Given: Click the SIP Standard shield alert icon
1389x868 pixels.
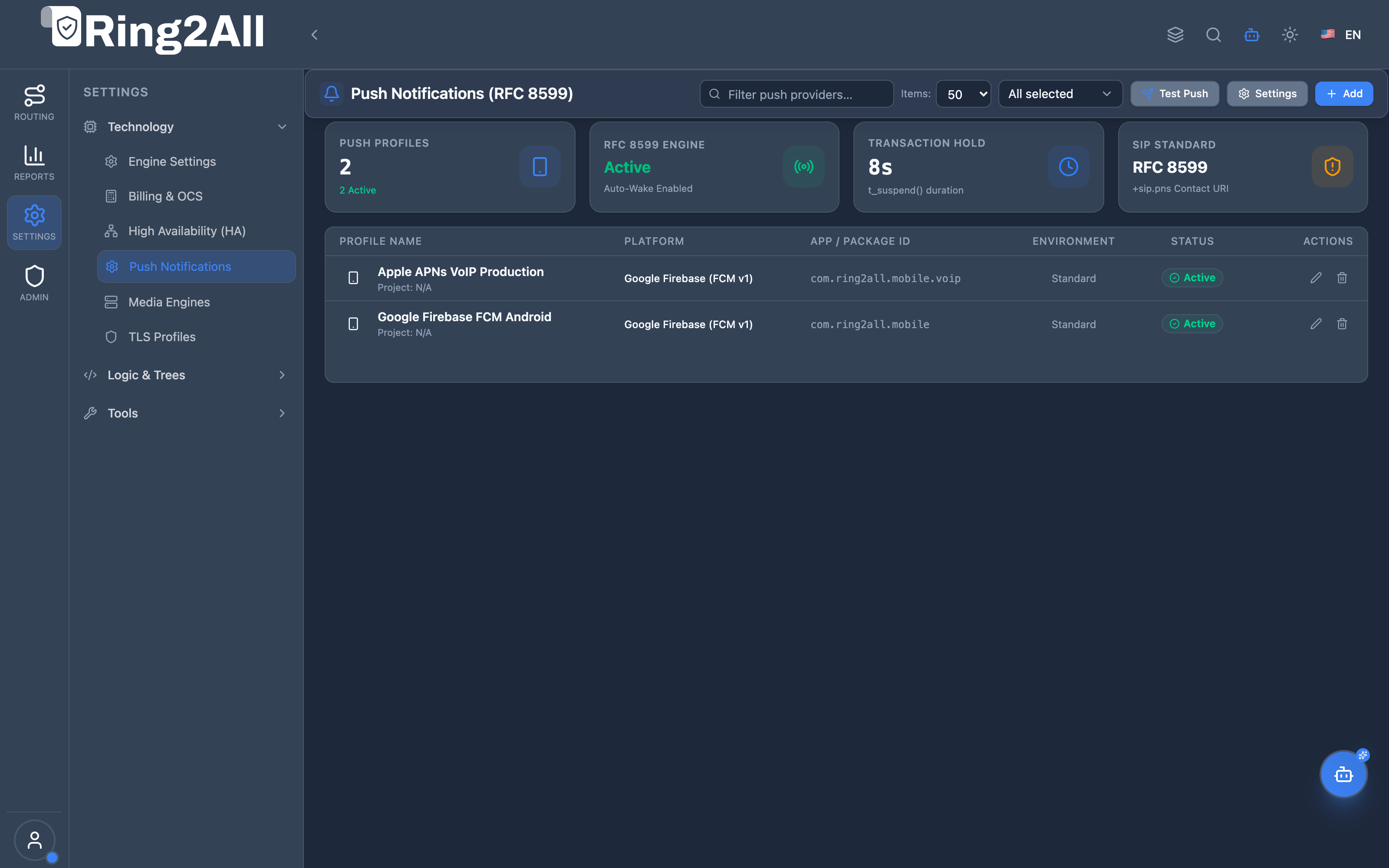Looking at the screenshot, I should (x=1332, y=167).
